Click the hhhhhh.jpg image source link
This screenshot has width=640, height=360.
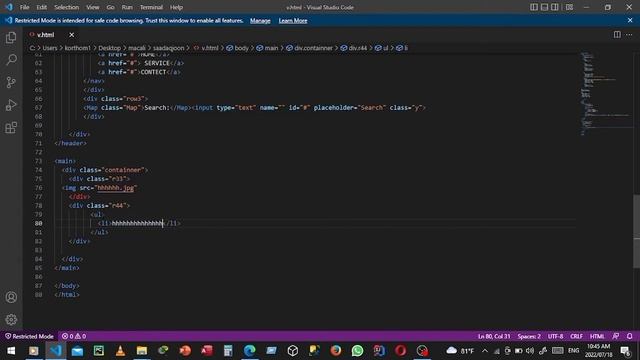116,188
